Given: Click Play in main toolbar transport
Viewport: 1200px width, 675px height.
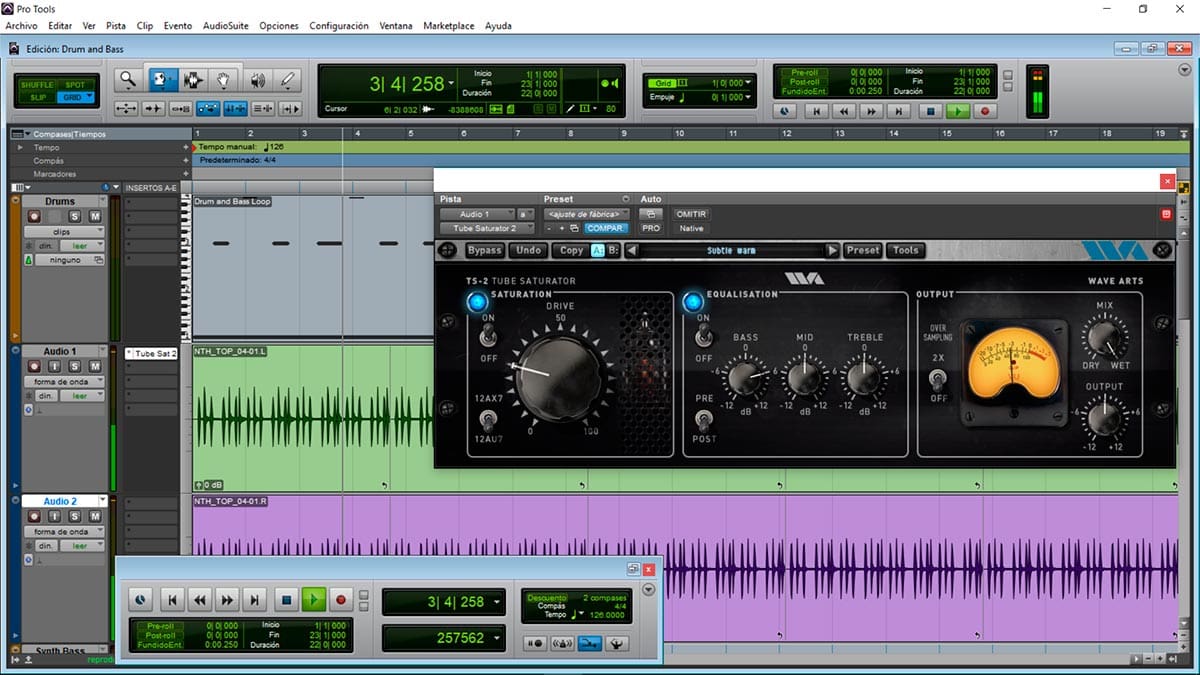Looking at the screenshot, I should [958, 112].
